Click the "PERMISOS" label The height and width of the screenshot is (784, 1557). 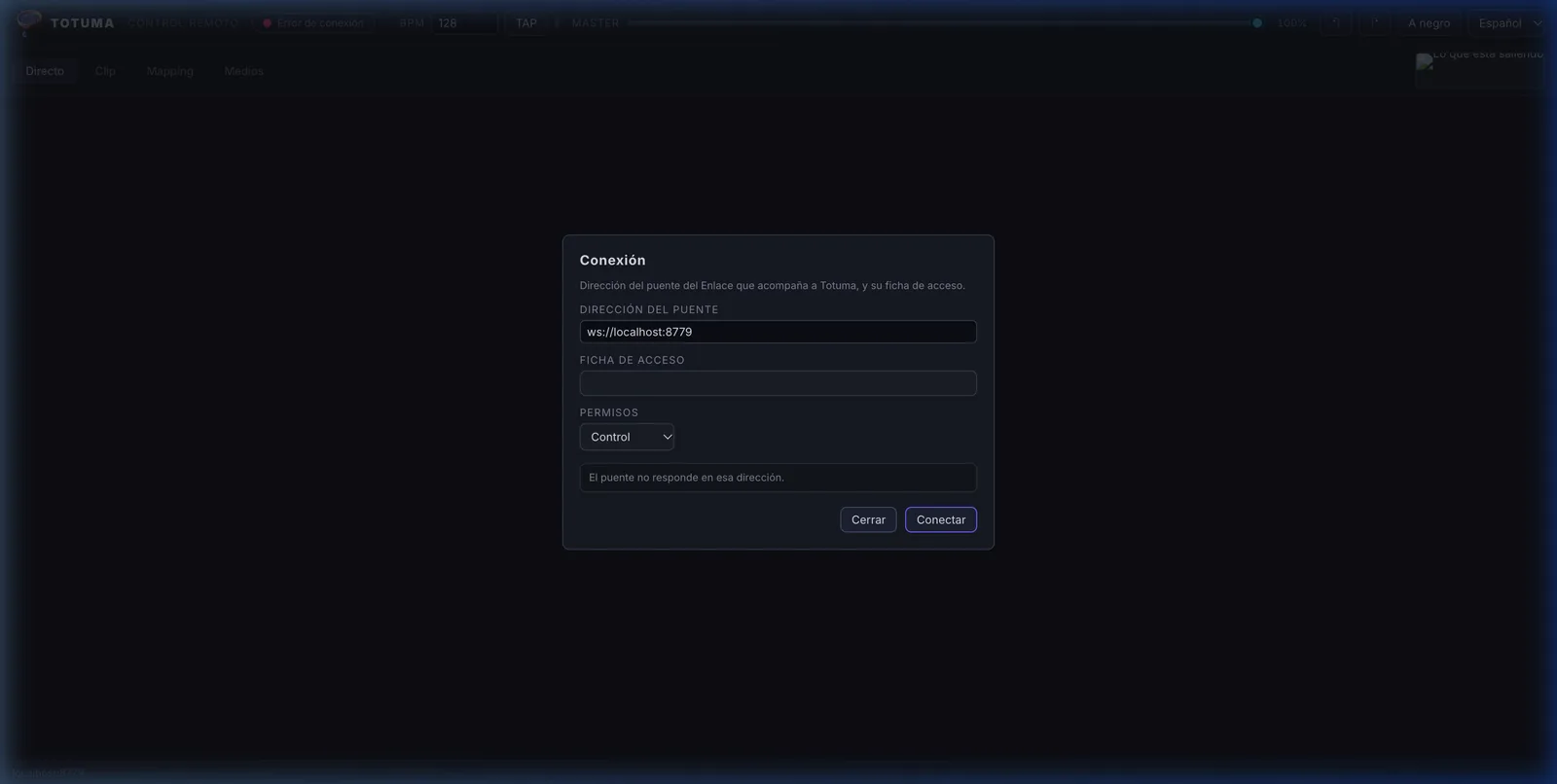point(609,412)
